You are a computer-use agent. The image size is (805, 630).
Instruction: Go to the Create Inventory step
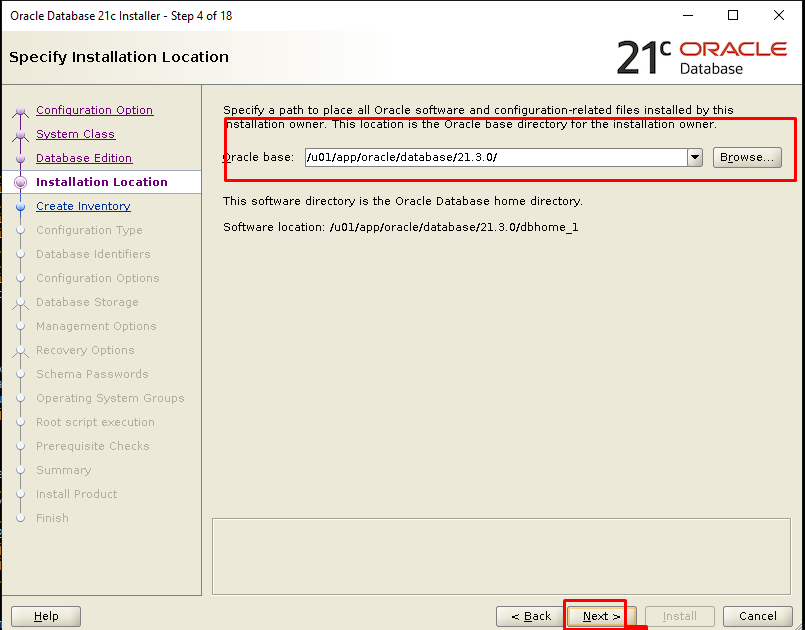point(83,206)
